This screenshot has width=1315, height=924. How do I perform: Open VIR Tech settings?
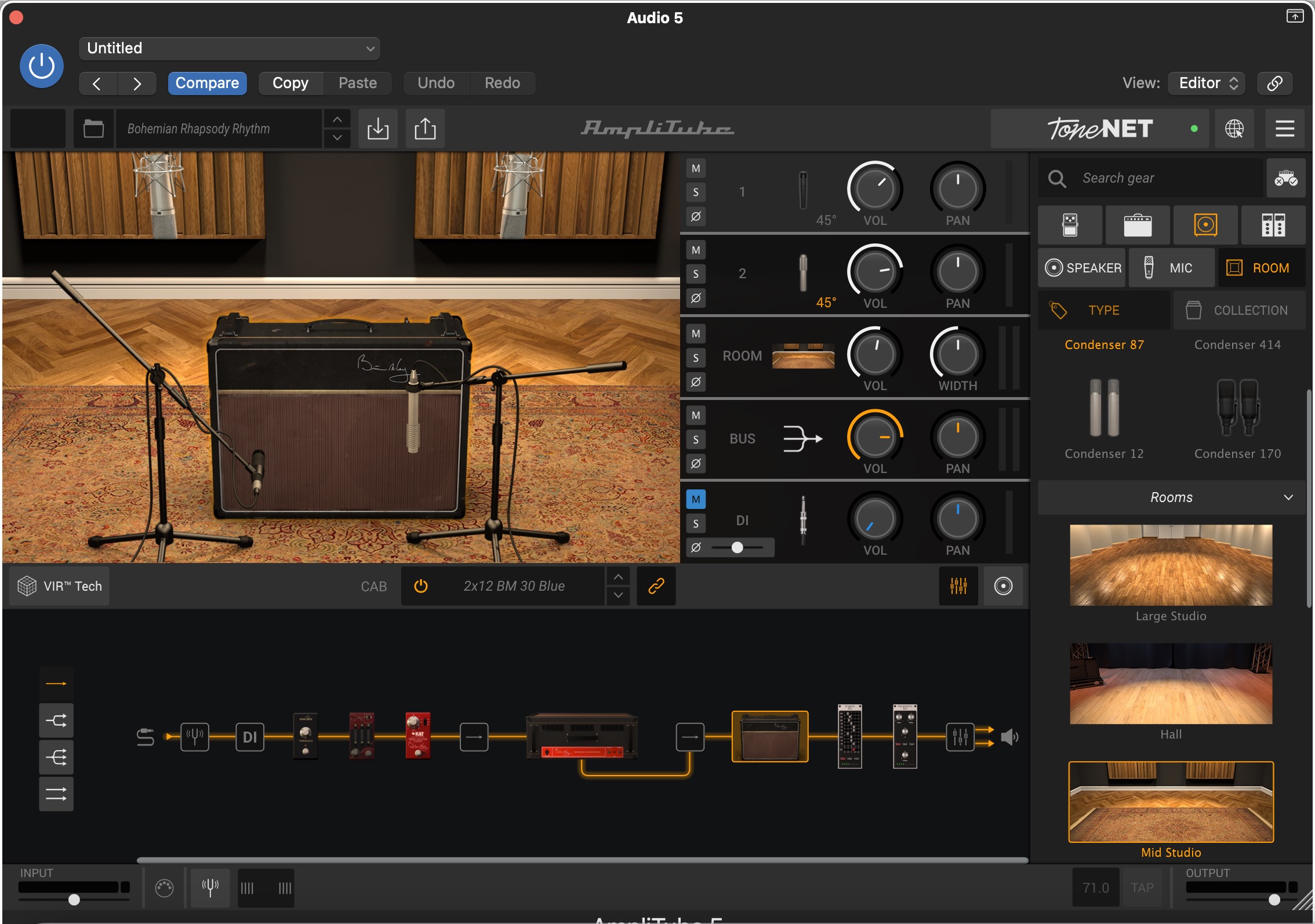pyautogui.click(x=60, y=587)
